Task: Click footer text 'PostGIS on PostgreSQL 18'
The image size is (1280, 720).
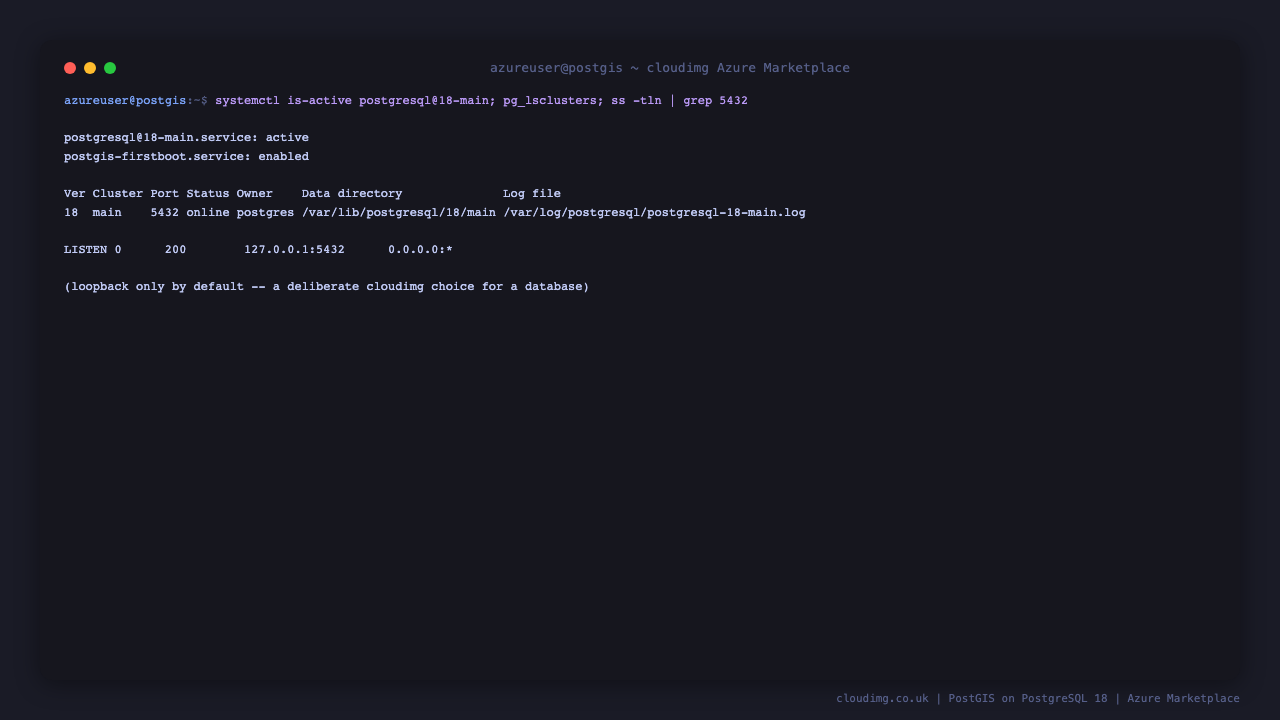Action: pos(1028,699)
